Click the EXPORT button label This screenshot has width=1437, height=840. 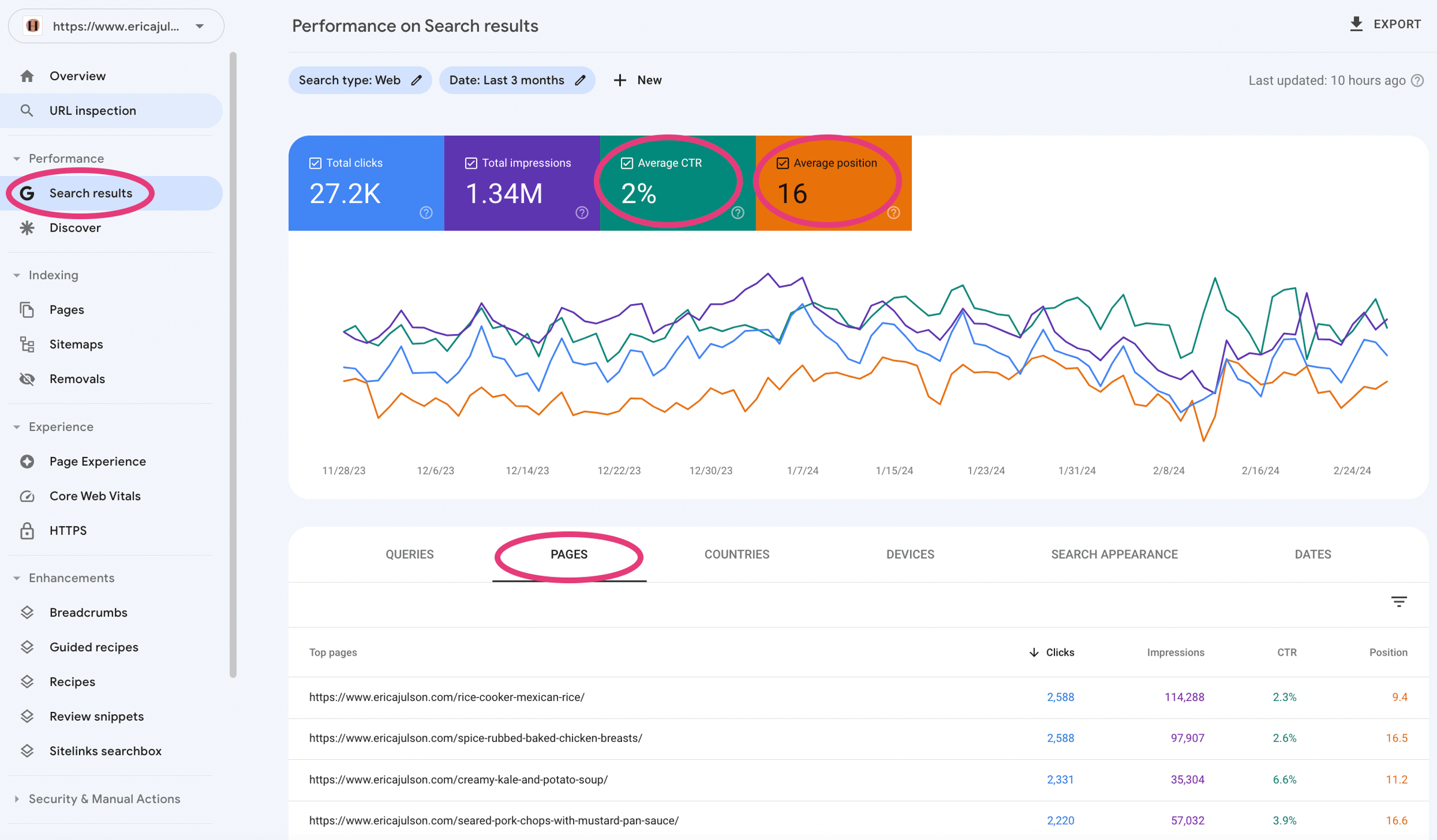tap(1397, 24)
